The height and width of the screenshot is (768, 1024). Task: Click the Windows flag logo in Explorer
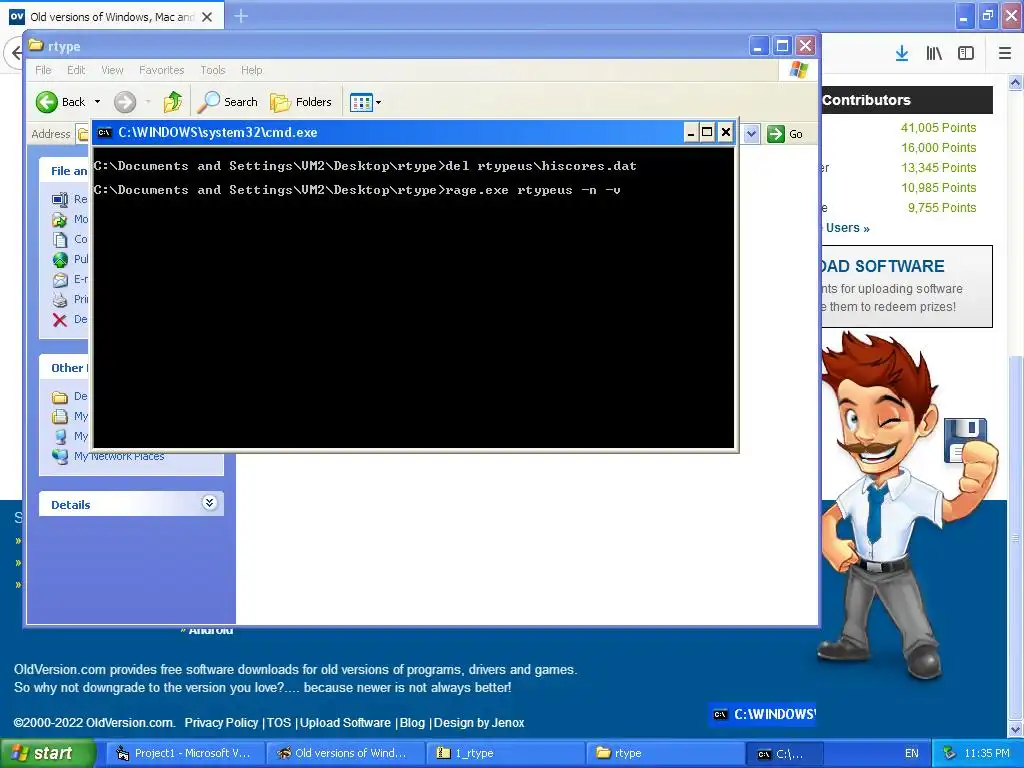click(x=798, y=70)
